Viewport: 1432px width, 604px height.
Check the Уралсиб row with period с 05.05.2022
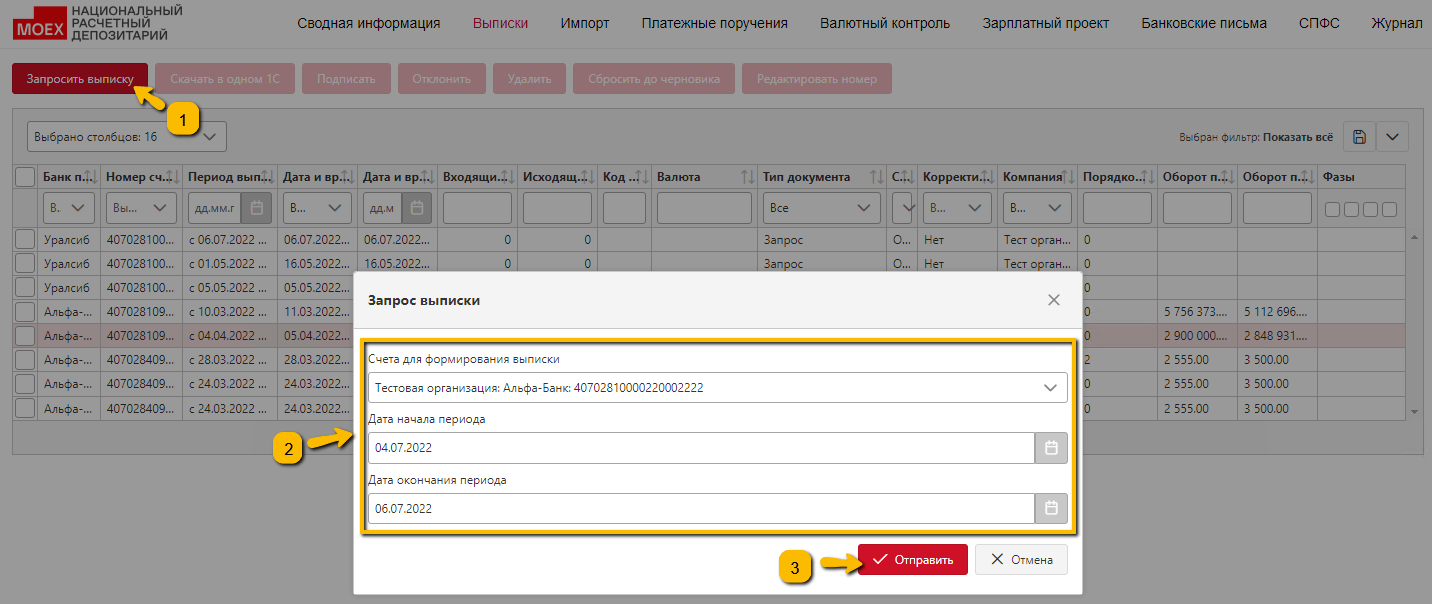(25, 288)
